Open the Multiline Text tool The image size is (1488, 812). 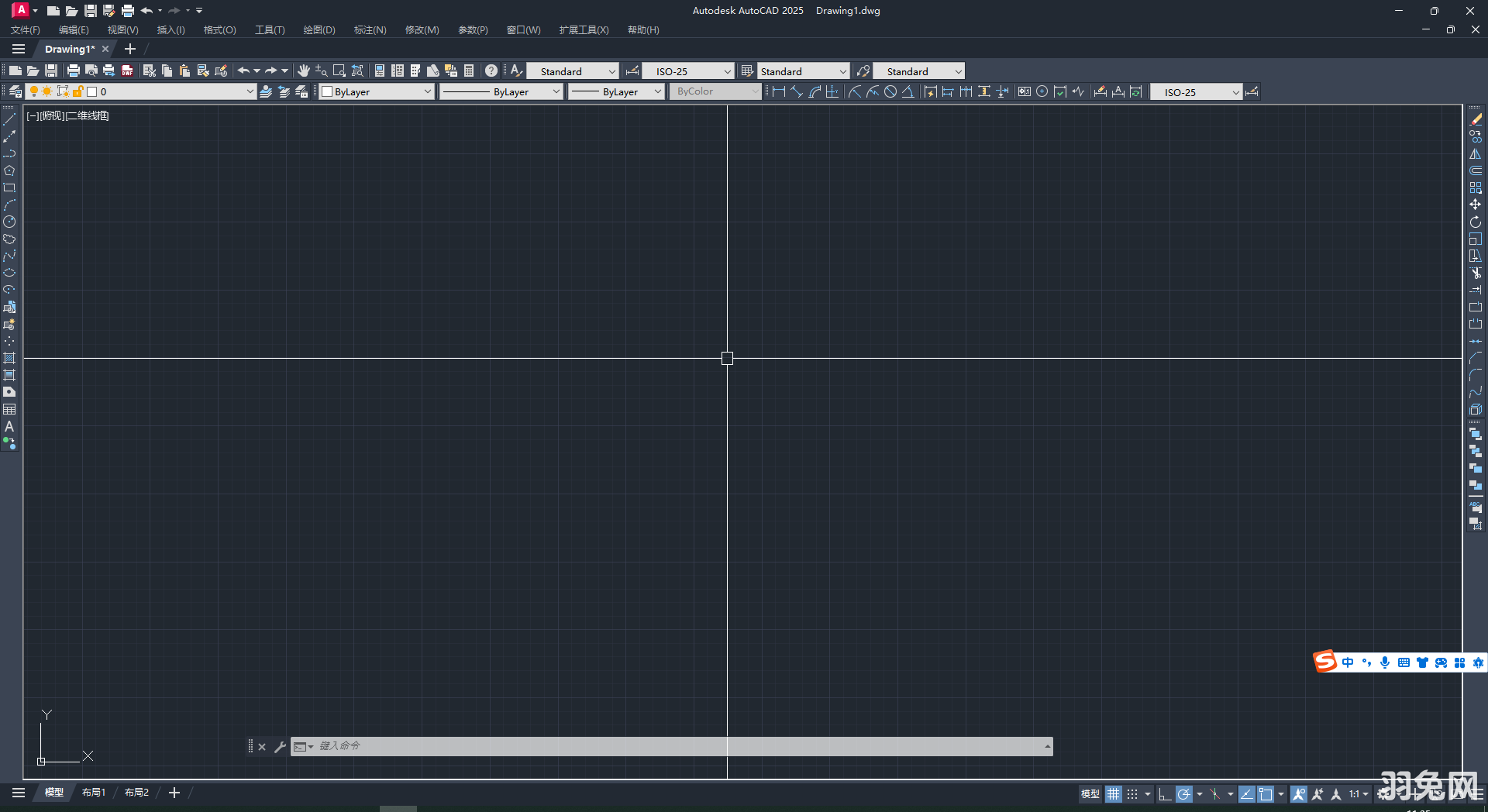coord(9,425)
